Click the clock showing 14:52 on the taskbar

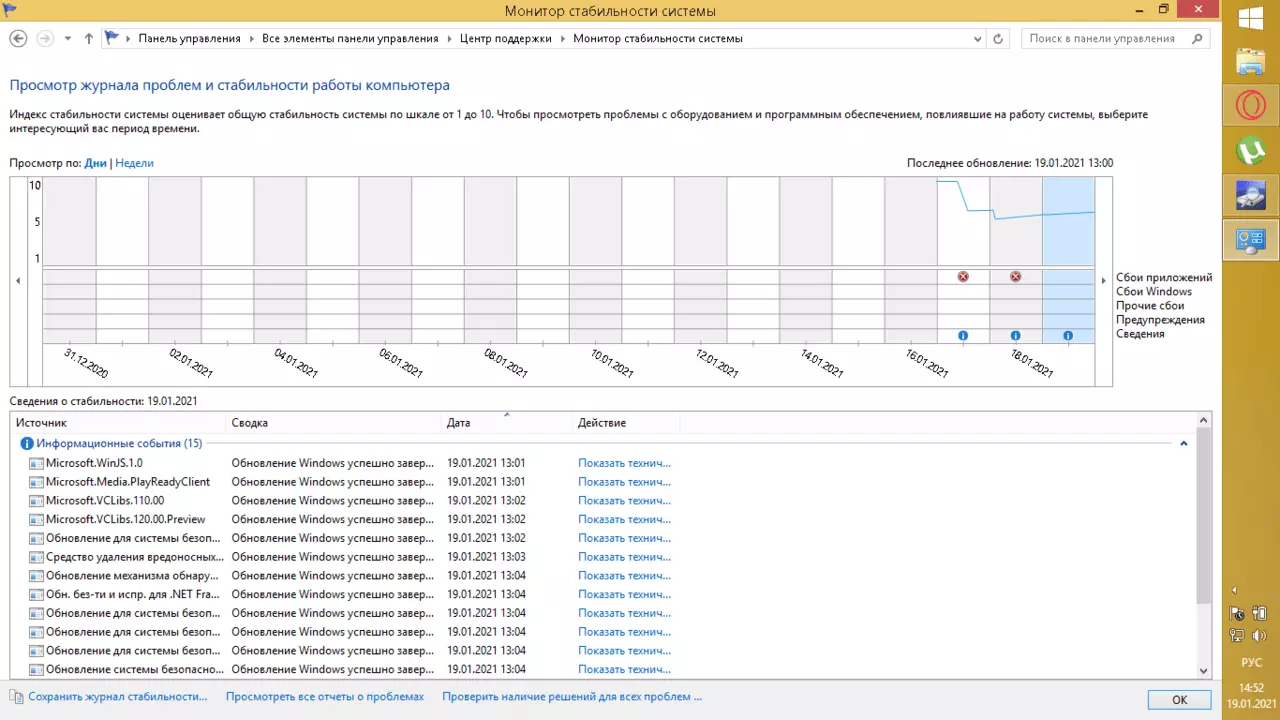[x=1251, y=688]
